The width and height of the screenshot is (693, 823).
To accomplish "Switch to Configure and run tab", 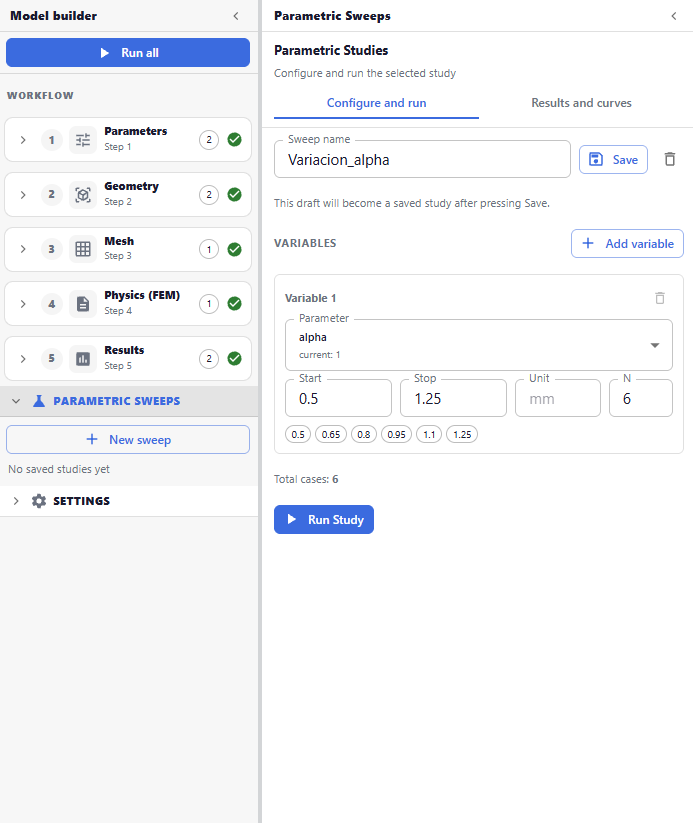I will click(x=376, y=103).
